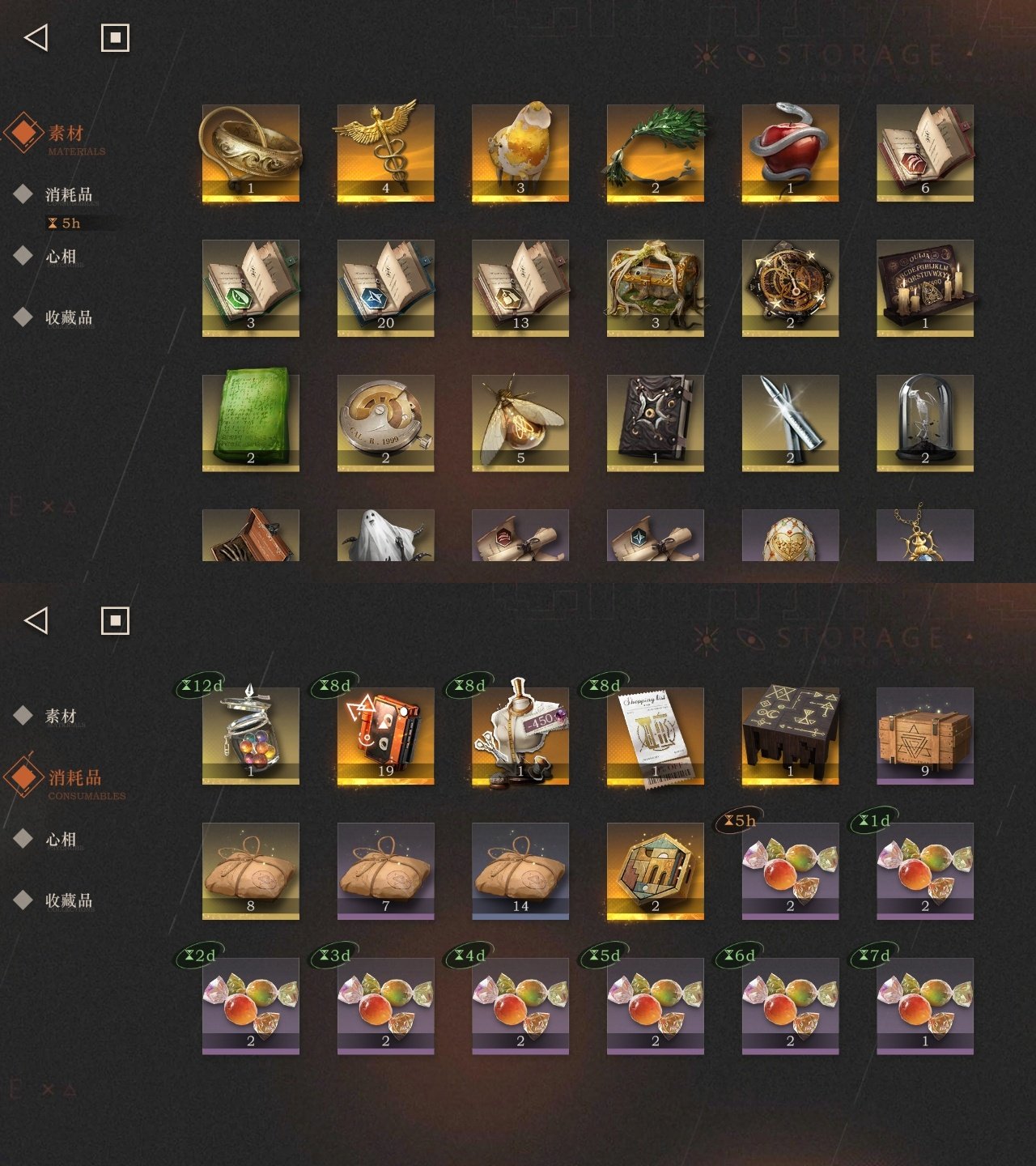Switch to 消耗品 tab in upper sidebar
The width and height of the screenshot is (1036, 1166).
[69, 194]
